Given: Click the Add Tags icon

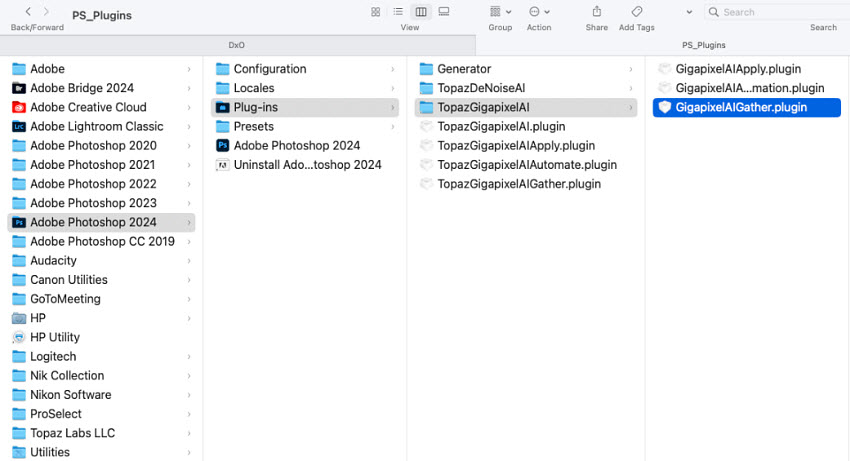Looking at the screenshot, I should tap(637, 11).
